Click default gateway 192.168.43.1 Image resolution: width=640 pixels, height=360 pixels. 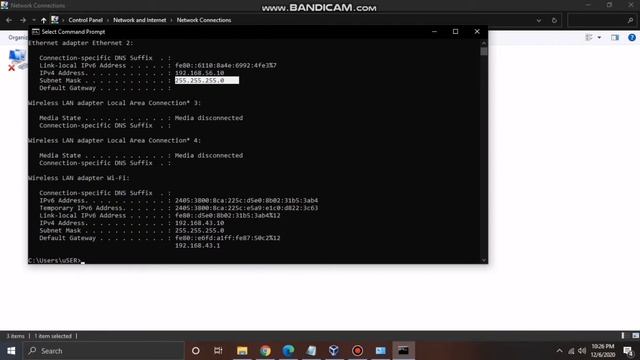coord(197,245)
